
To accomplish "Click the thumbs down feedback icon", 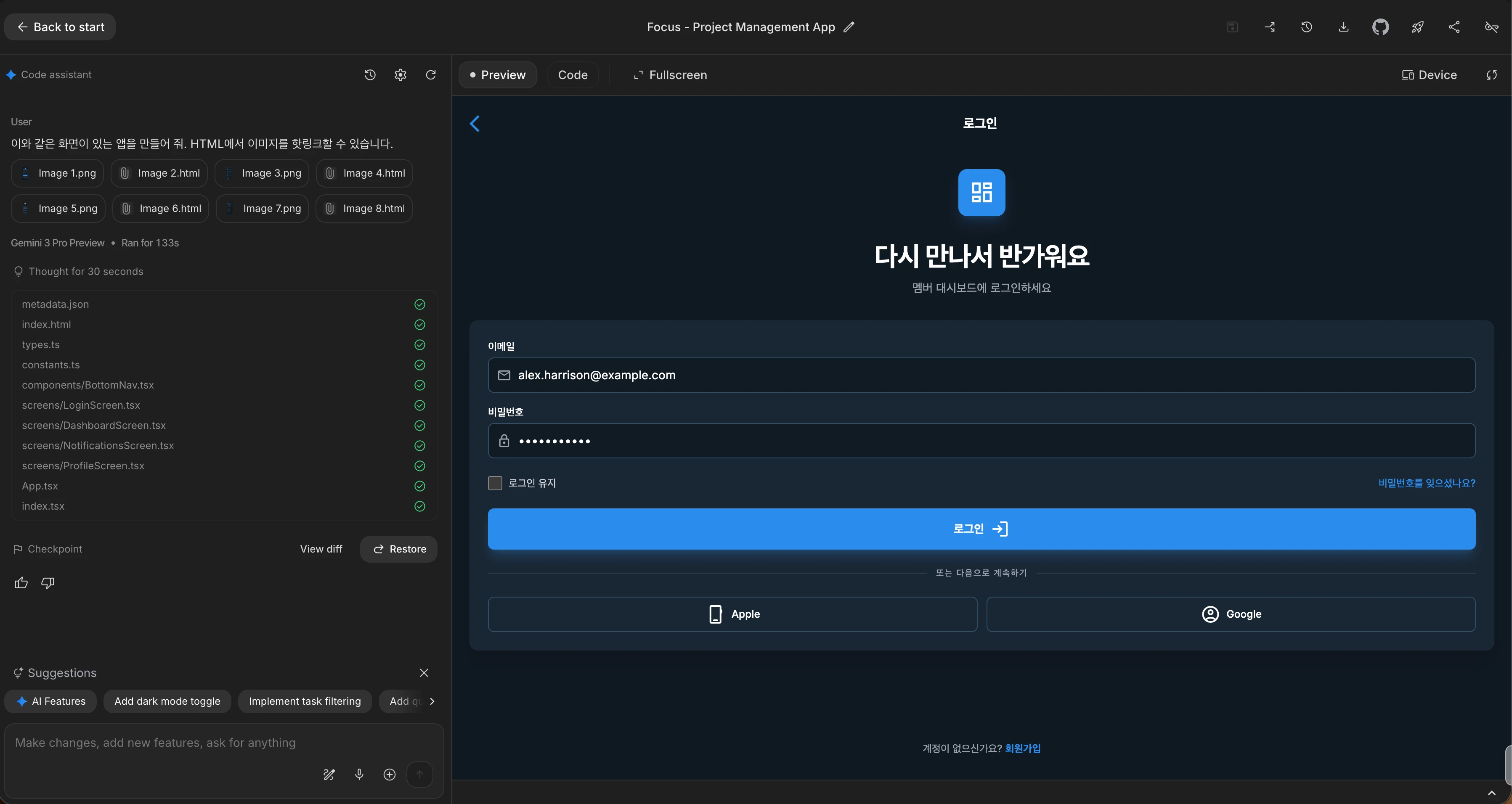I will point(48,583).
